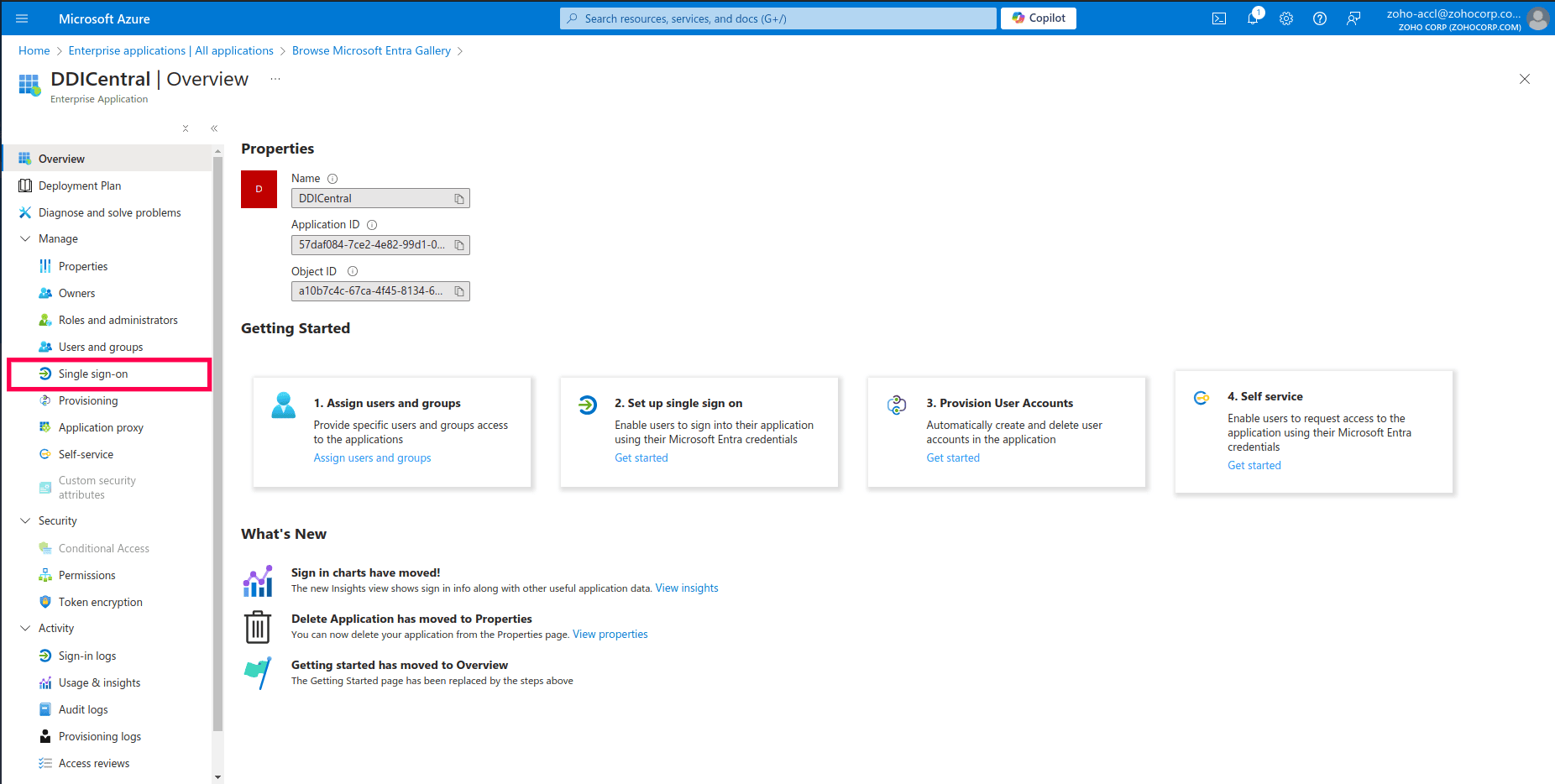
Task: Collapse the Manage section
Action: click(25, 238)
